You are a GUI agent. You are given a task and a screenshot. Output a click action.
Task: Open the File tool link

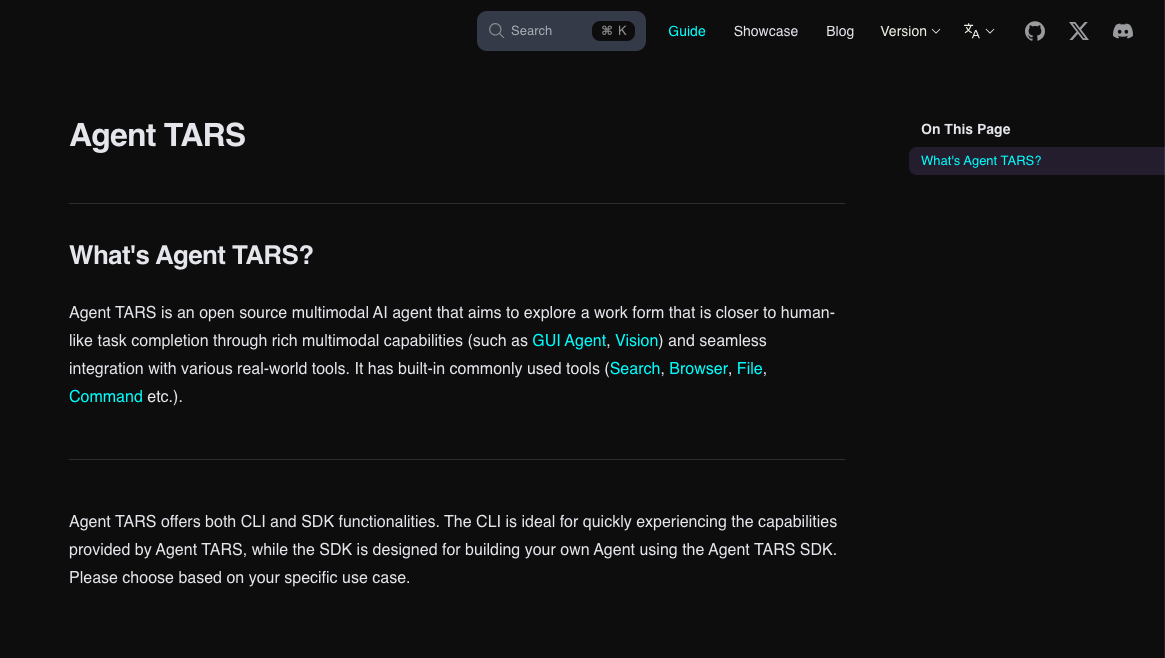pos(750,369)
